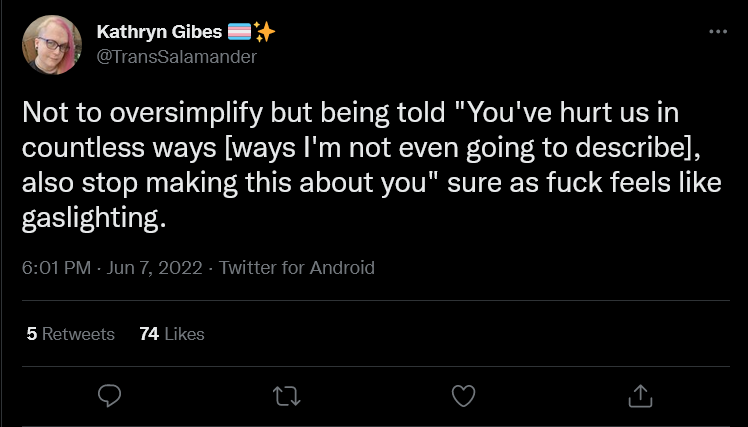Viewport: 748px width, 427px height.
Task: Click the reply speech bubble icon
Action: click(x=109, y=396)
